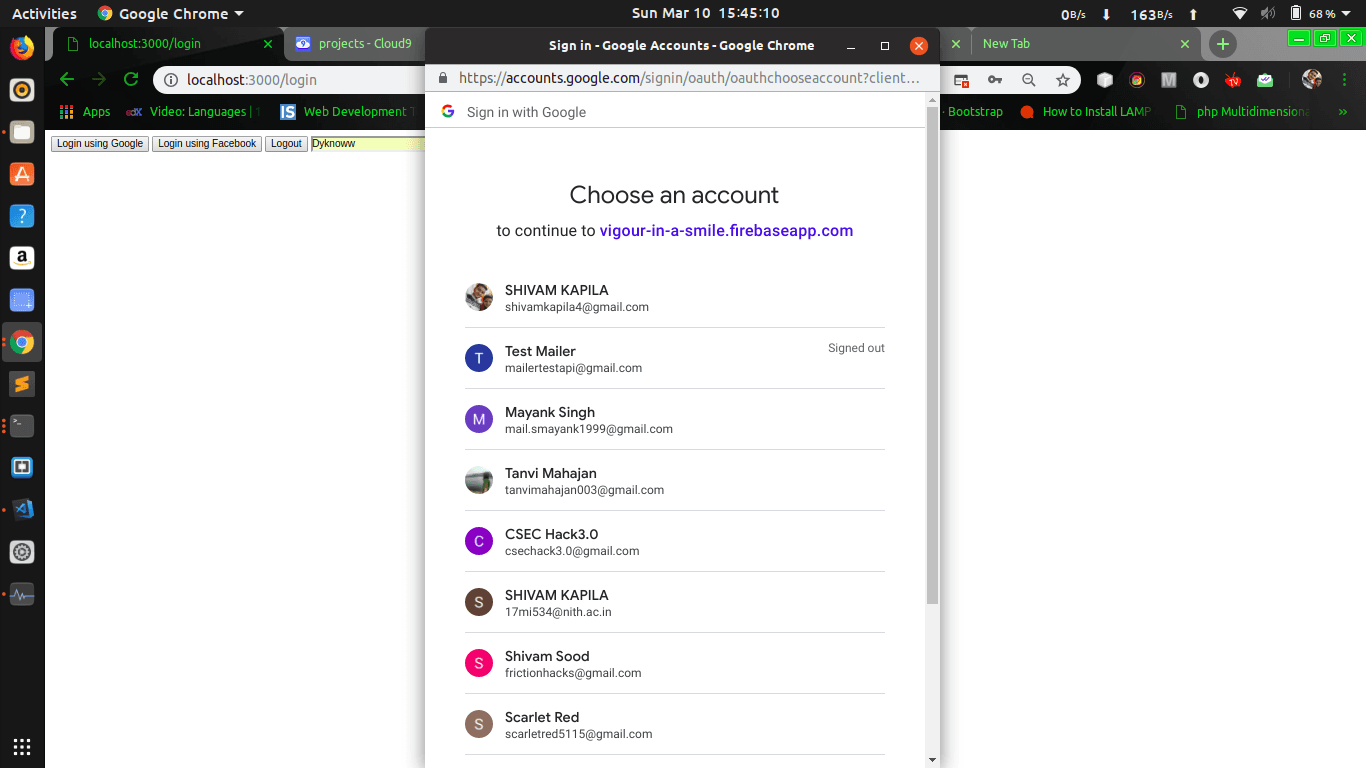Image resolution: width=1366 pixels, height=768 pixels.
Task: Select CSEC Hack3.0 account
Action: [x=675, y=541]
